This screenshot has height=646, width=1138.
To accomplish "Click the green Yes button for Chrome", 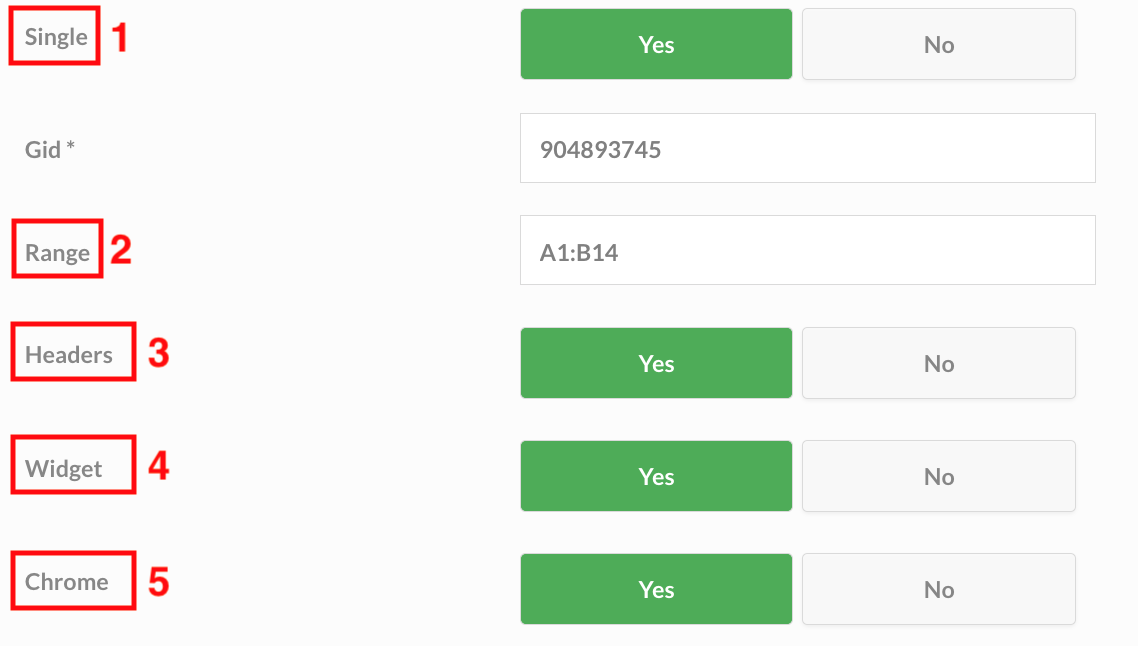I will coord(655,589).
